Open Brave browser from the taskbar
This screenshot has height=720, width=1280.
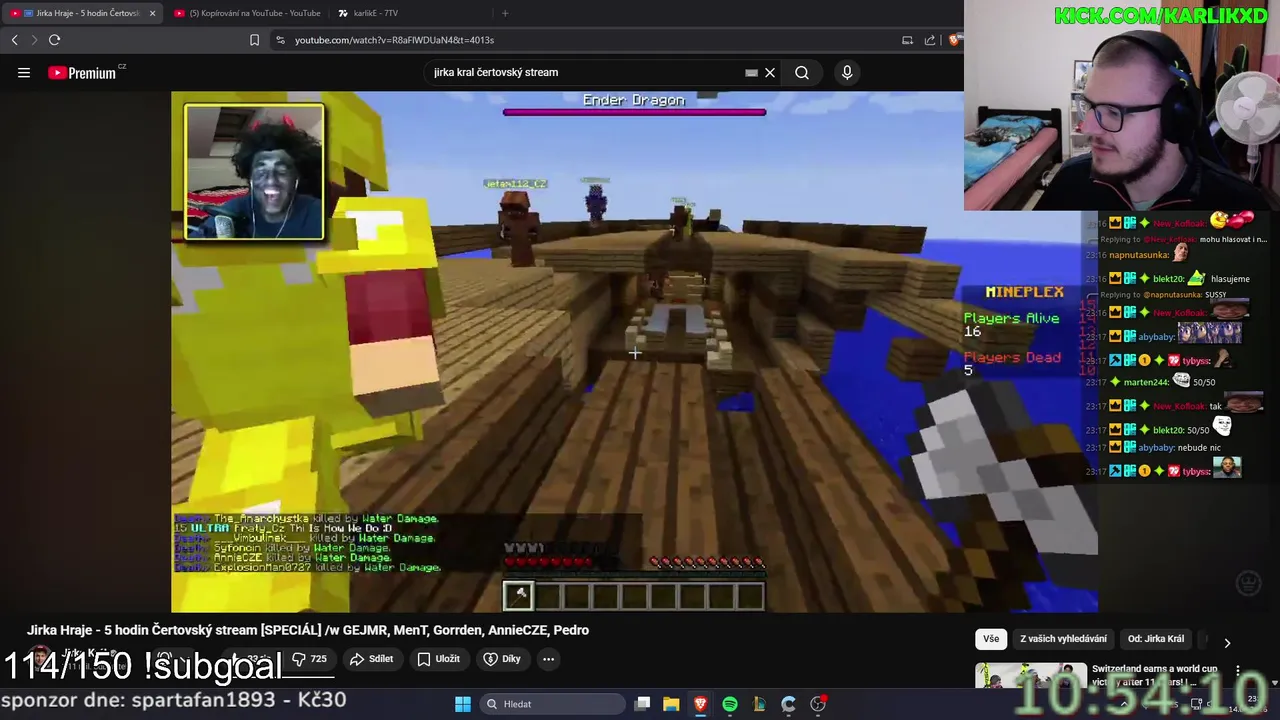pos(700,704)
